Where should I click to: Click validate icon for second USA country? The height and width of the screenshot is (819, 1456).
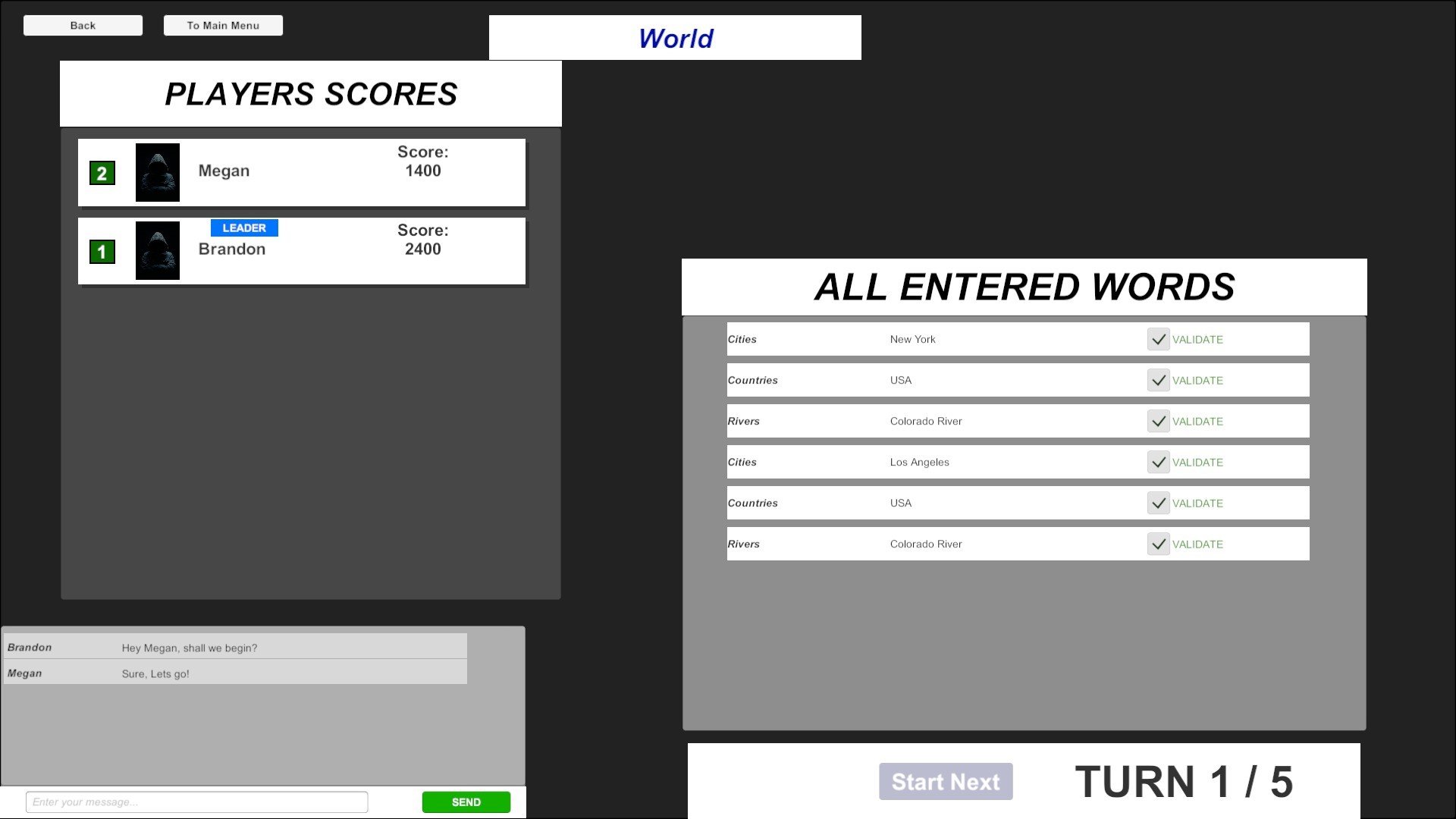pos(1157,502)
